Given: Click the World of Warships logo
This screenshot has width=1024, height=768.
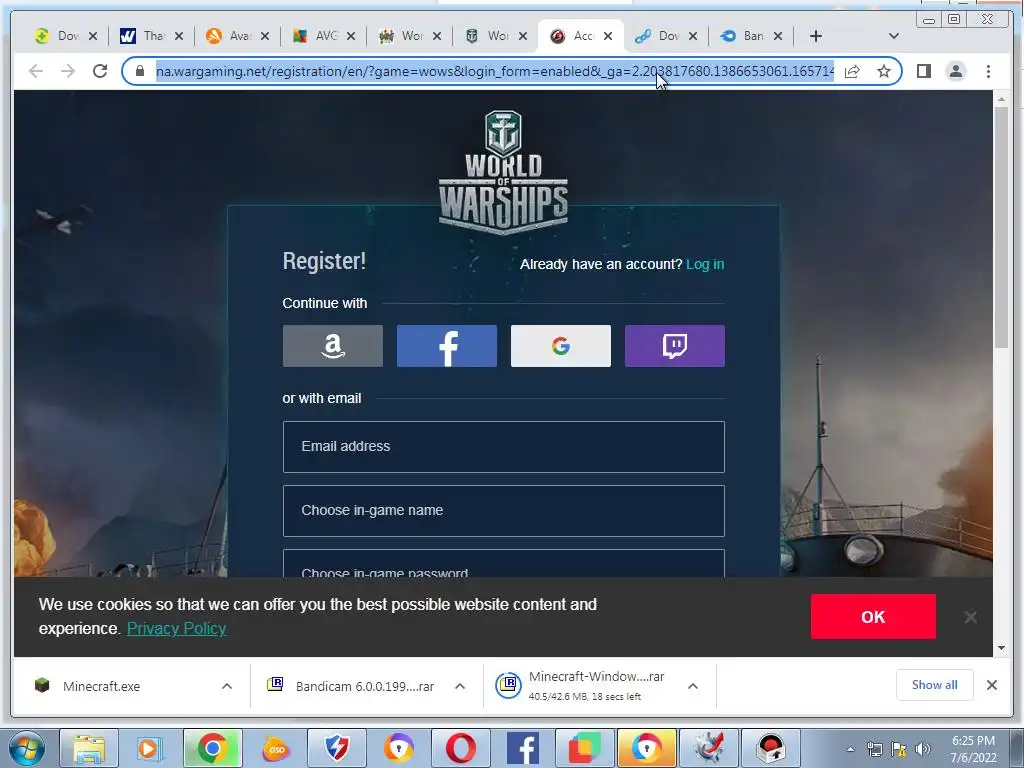Looking at the screenshot, I should click(503, 172).
